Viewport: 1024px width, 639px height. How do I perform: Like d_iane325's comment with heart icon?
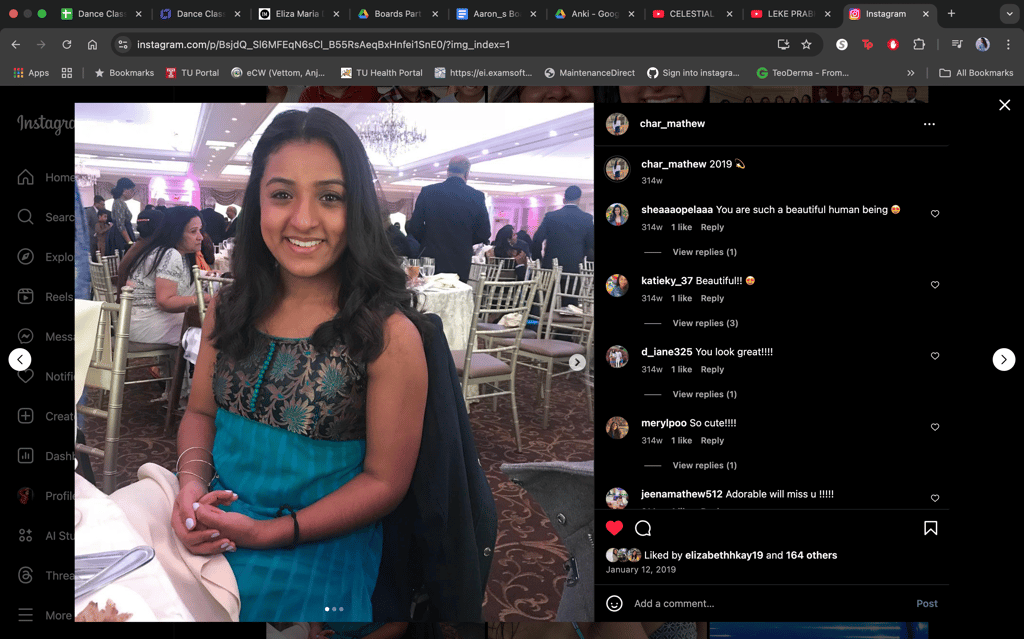935,356
